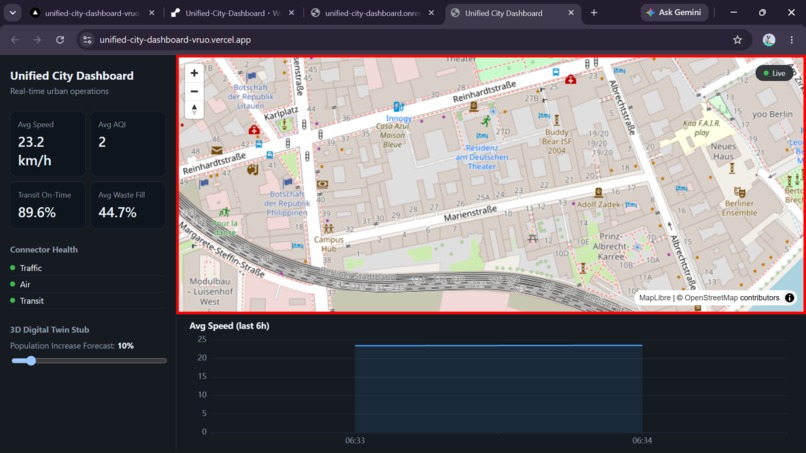Click the 06:33 chart axis label

click(355, 441)
